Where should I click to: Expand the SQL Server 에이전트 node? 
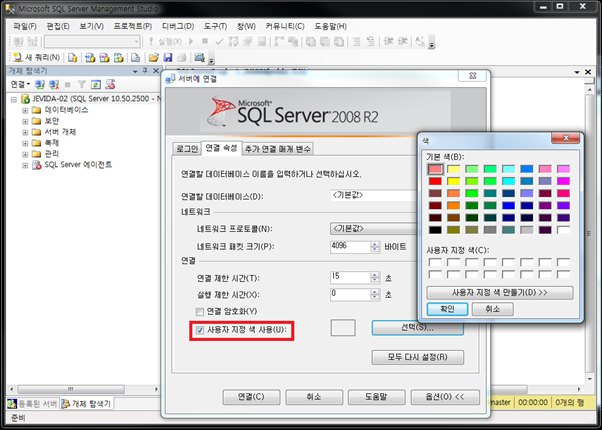[x=25, y=165]
